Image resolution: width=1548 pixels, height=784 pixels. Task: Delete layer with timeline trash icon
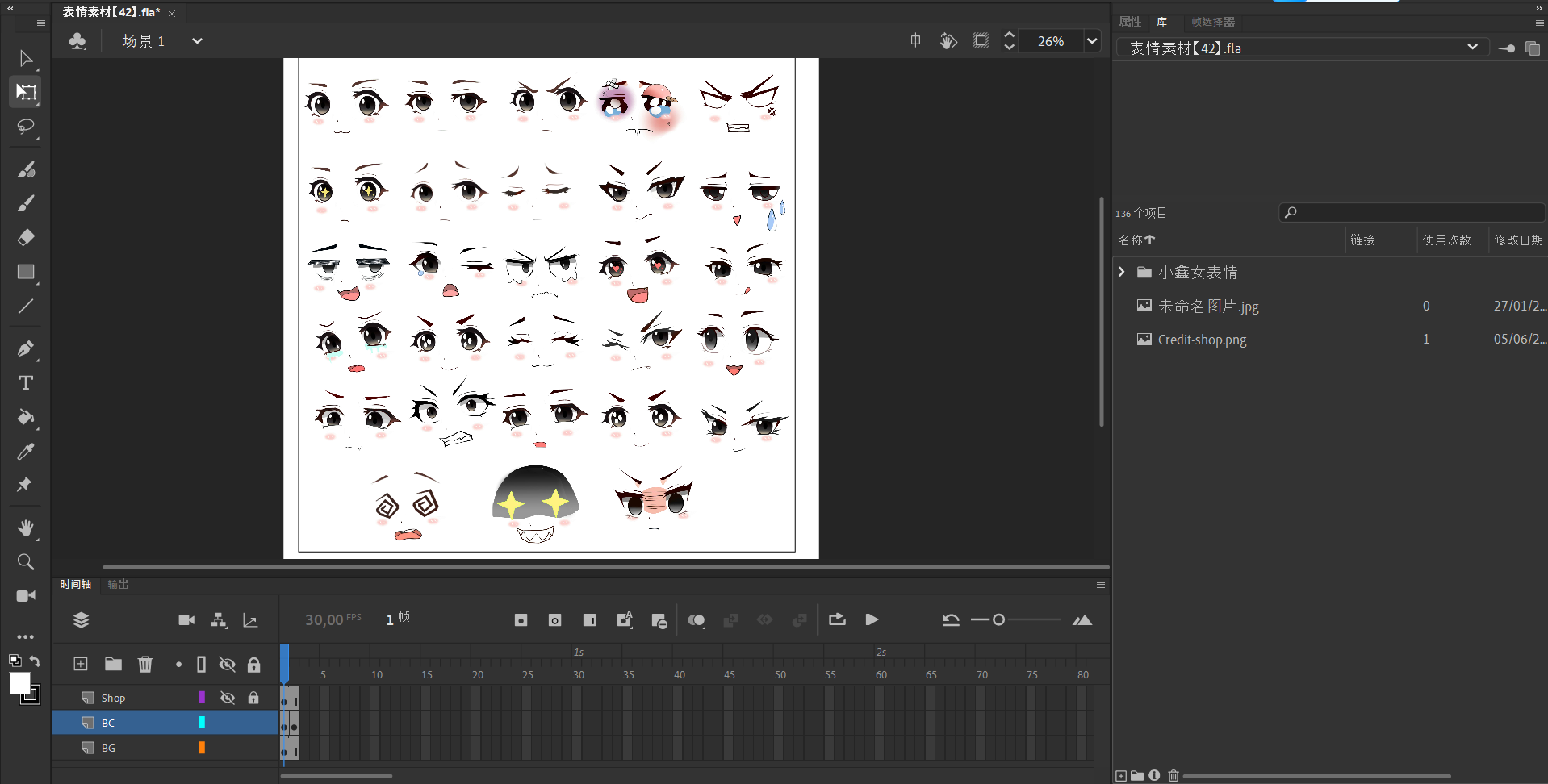[145, 664]
